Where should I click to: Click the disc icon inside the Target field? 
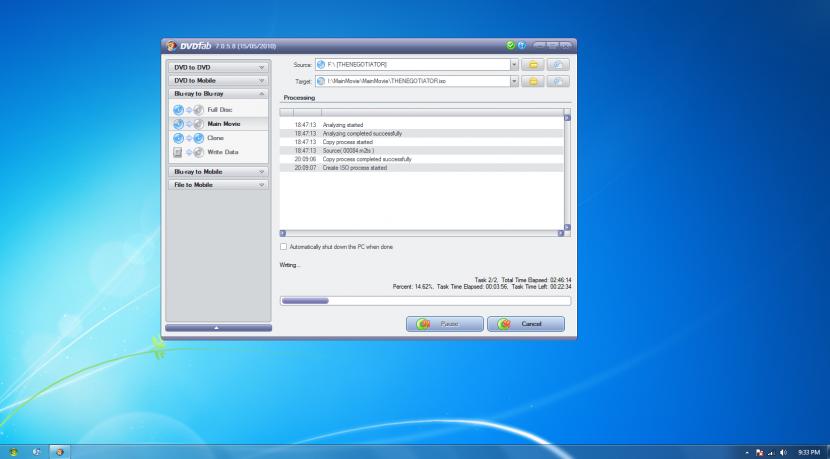pos(321,81)
